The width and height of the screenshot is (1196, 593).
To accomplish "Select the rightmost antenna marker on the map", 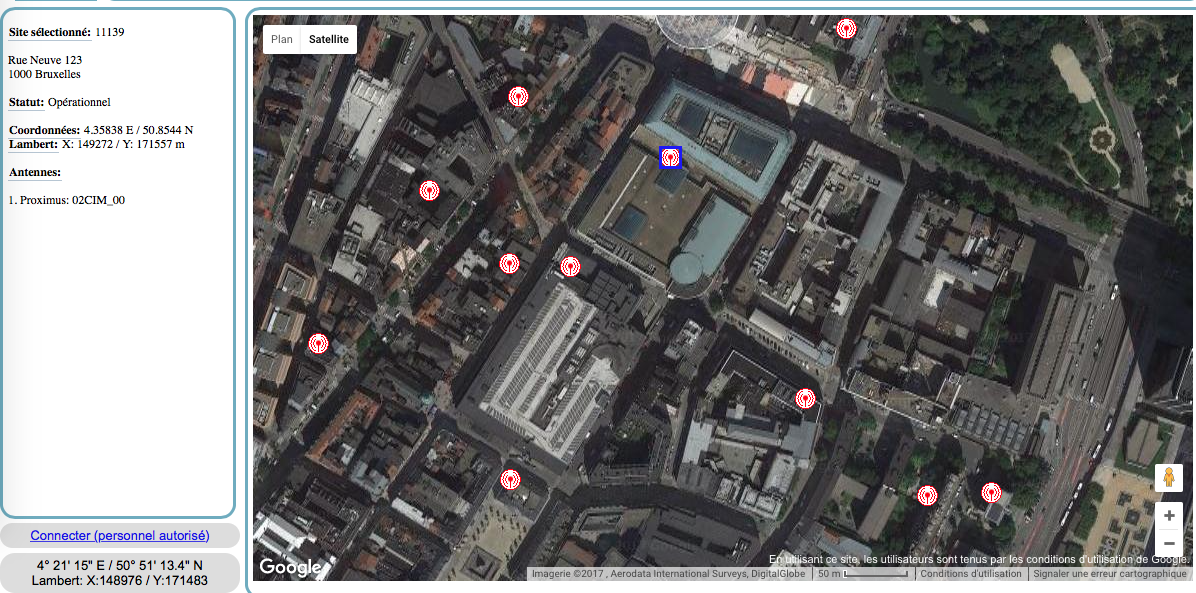I will 991,492.
